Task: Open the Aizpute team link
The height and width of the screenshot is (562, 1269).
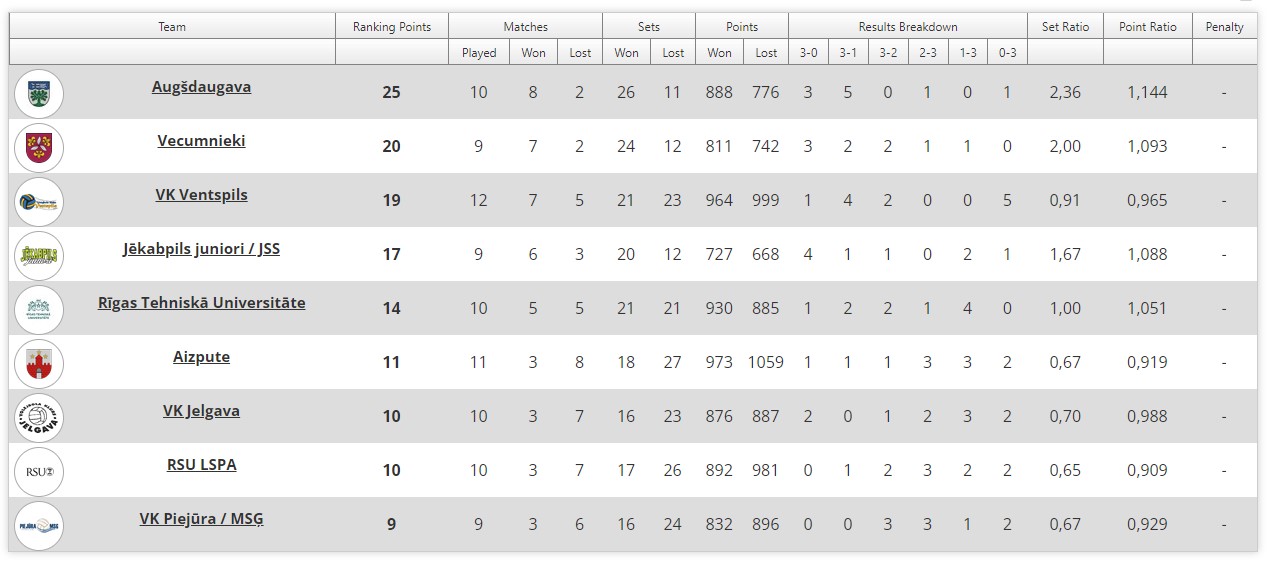Action: tap(201, 357)
